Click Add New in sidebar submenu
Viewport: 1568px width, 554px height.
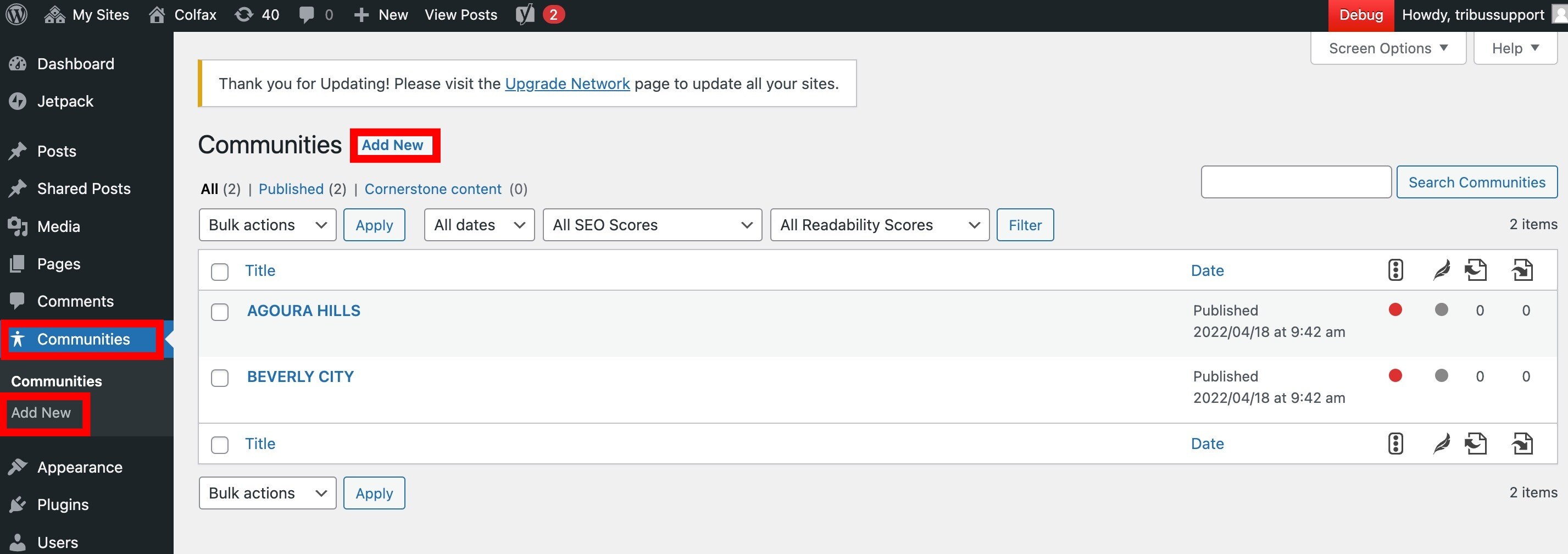click(41, 413)
